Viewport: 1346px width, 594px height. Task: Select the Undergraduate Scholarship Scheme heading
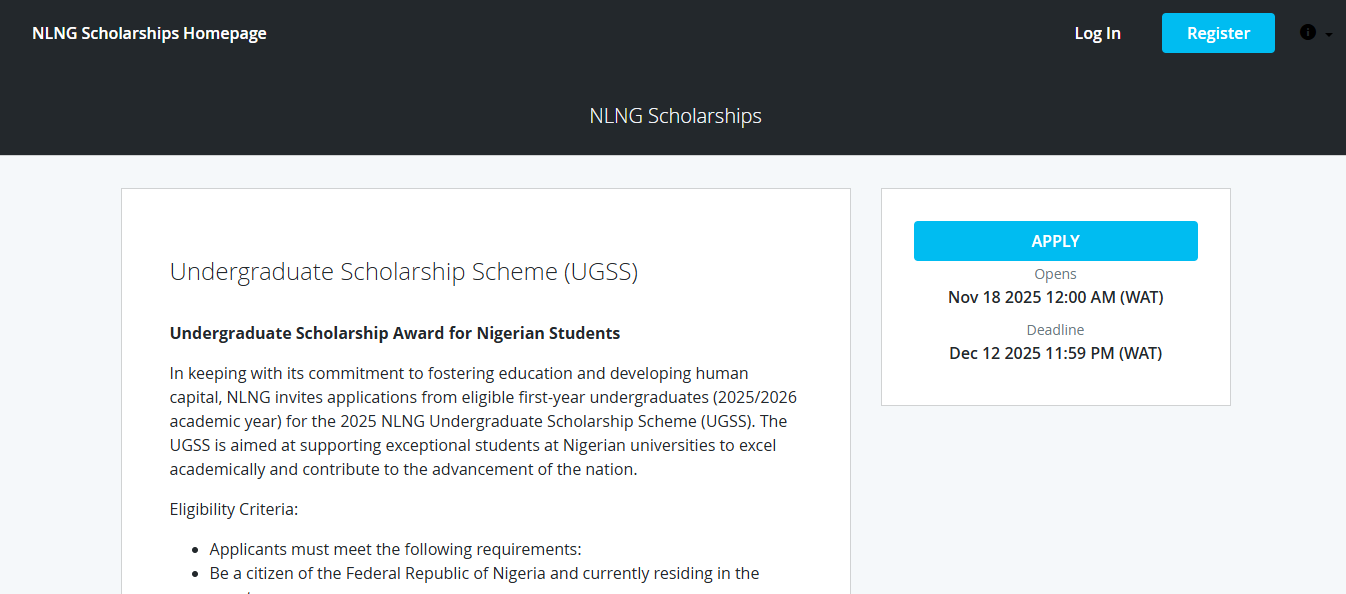(x=403, y=271)
